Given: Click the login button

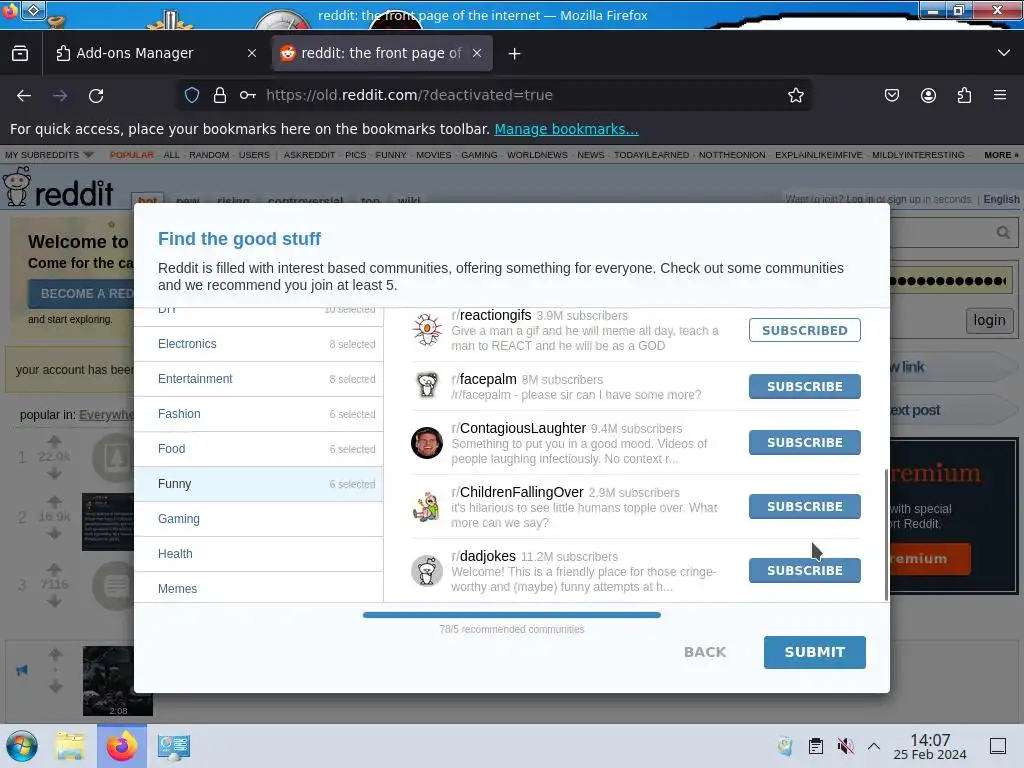Looking at the screenshot, I should point(989,320).
